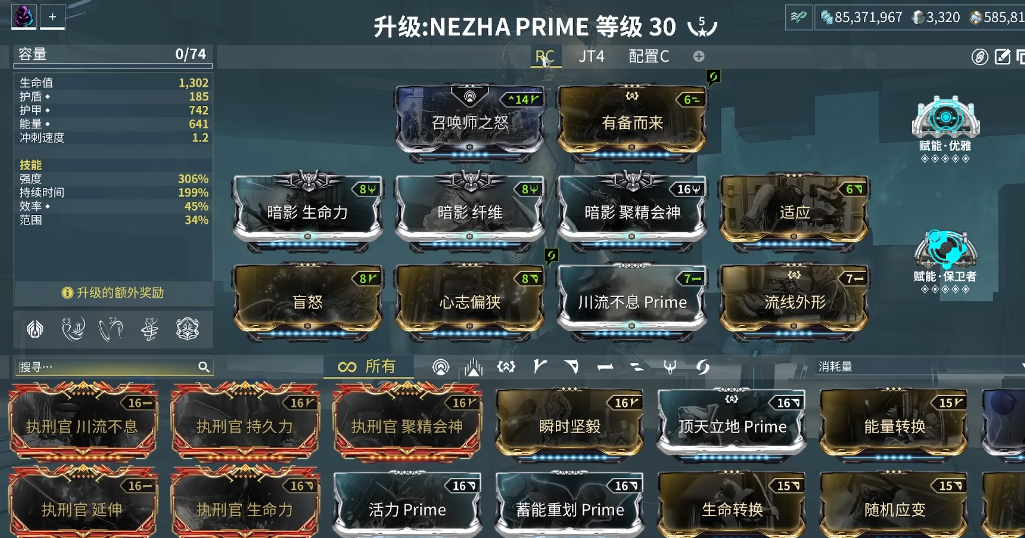This screenshot has height=538, width=1025.
Task: Click 升级的额外奖励 info link
Action: coord(112,293)
